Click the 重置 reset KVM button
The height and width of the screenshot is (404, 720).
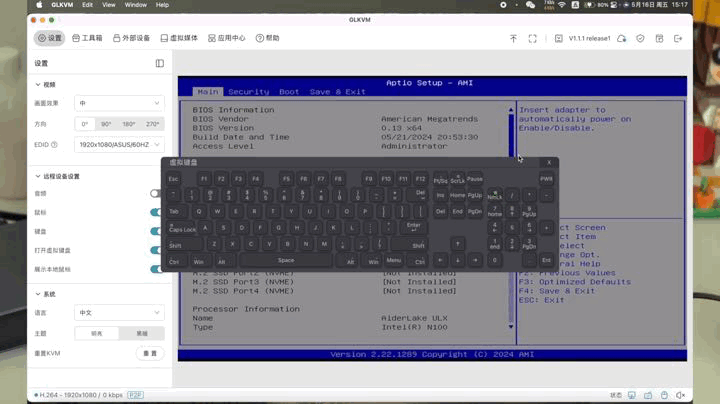150,354
